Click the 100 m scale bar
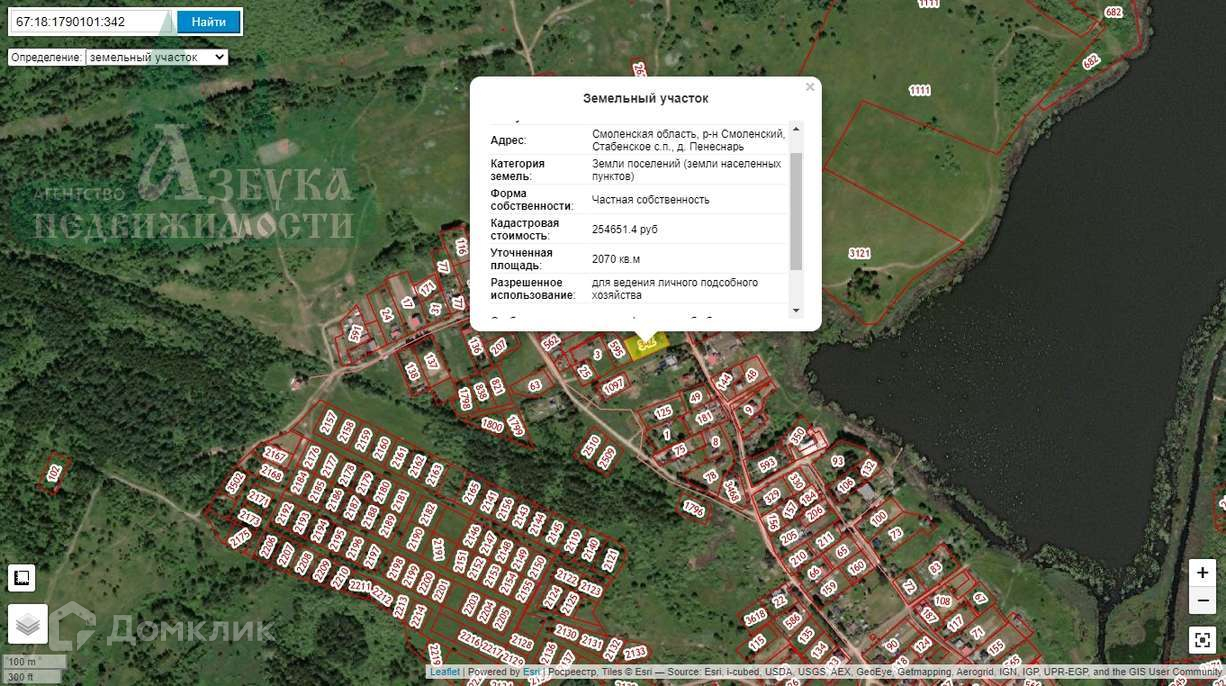Viewport: 1226px width, 686px height. [36, 662]
